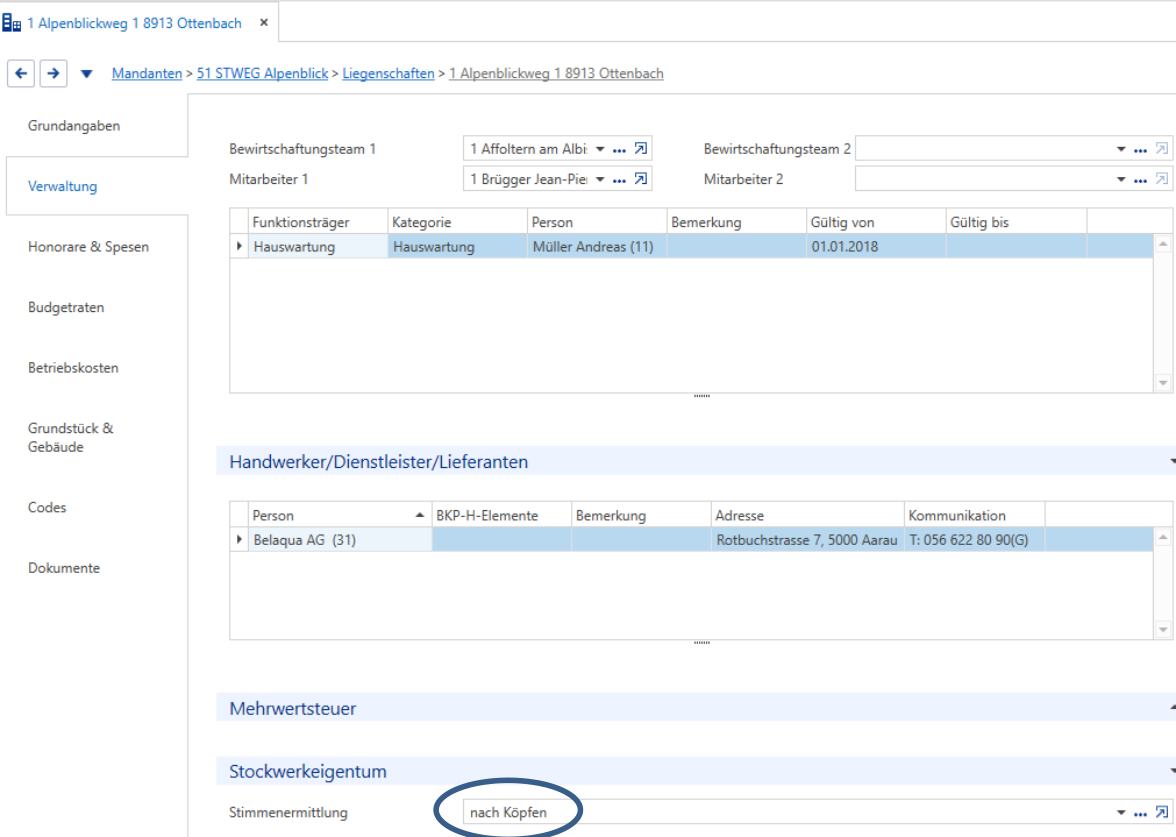Click the Rotbuchstrasse 7, 5000 Aarau address cell
The width and height of the screenshot is (1176, 837).
(x=808, y=540)
